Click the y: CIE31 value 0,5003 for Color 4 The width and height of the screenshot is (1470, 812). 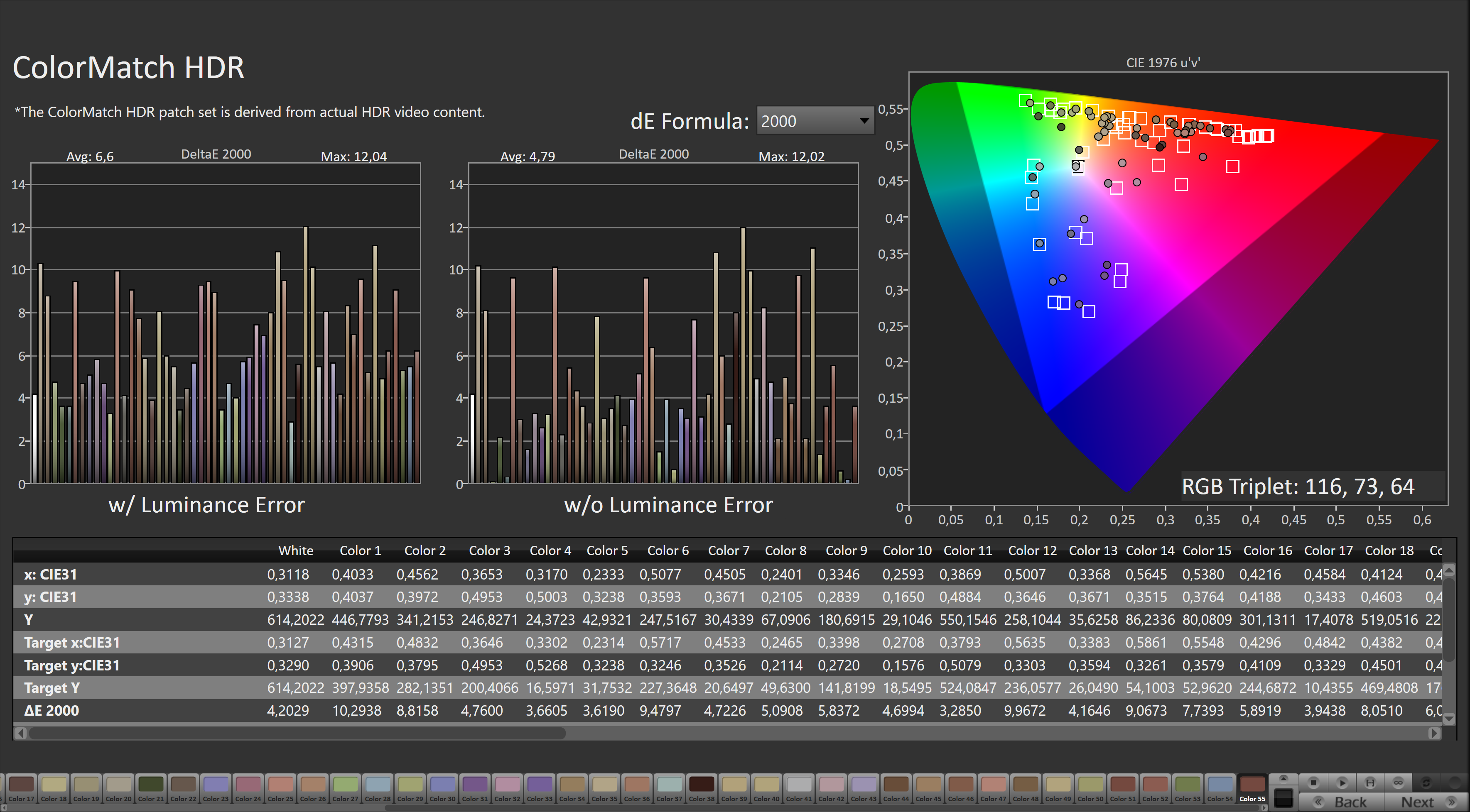[547, 597]
